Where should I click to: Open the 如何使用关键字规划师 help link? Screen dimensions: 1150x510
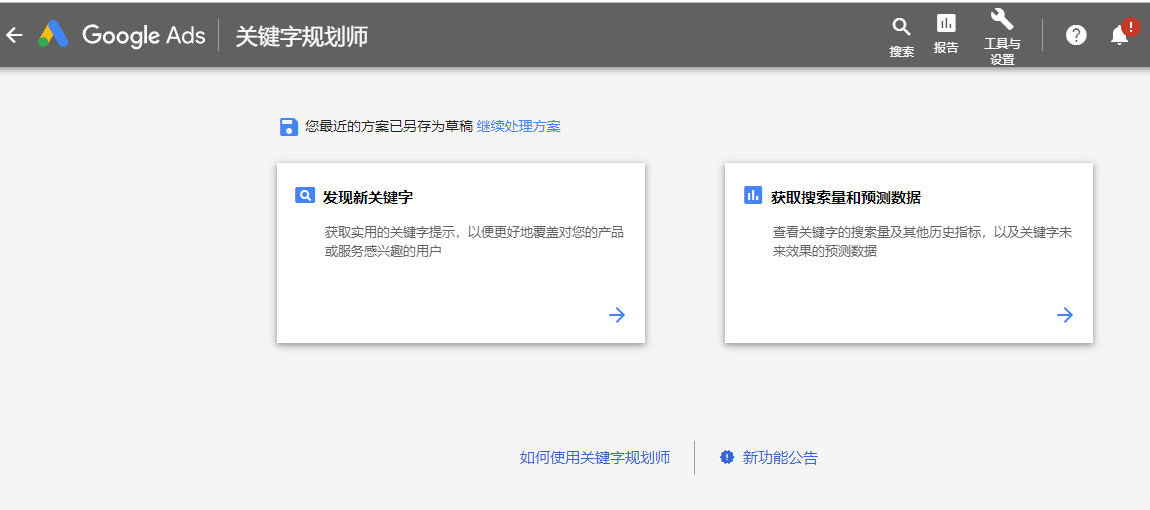point(595,458)
